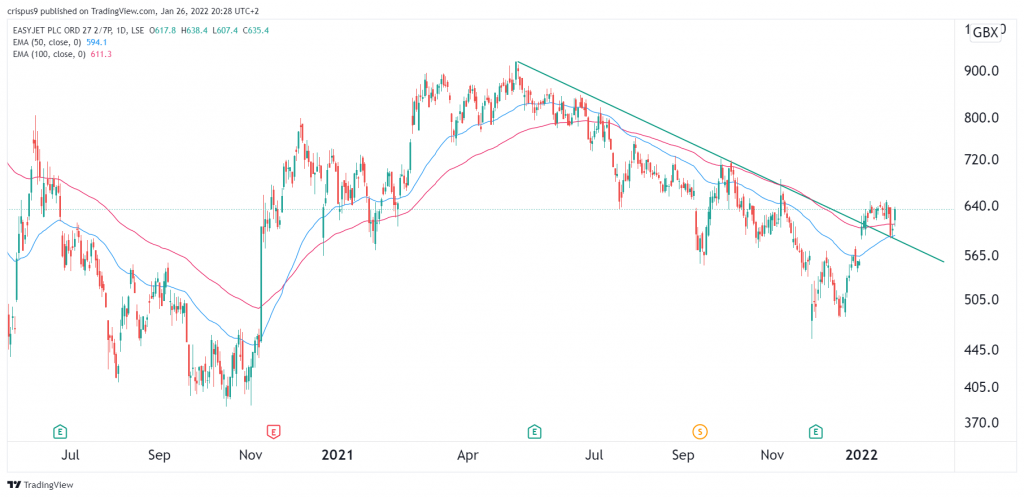1024x497 pixels.
Task: Click the 640.0 price axis label
Action: pyautogui.click(x=984, y=206)
